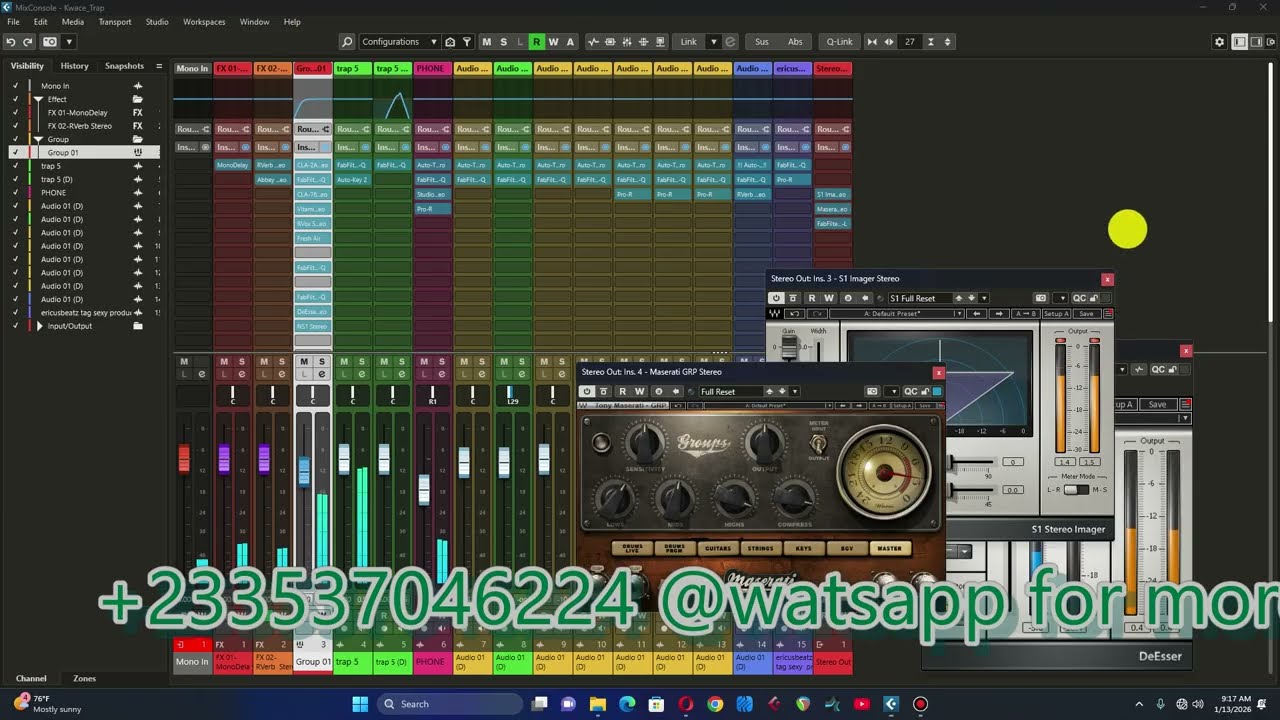Toggle visibility checkmark for Mono In
Screen dimensions: 1280x720
[15, 86]
